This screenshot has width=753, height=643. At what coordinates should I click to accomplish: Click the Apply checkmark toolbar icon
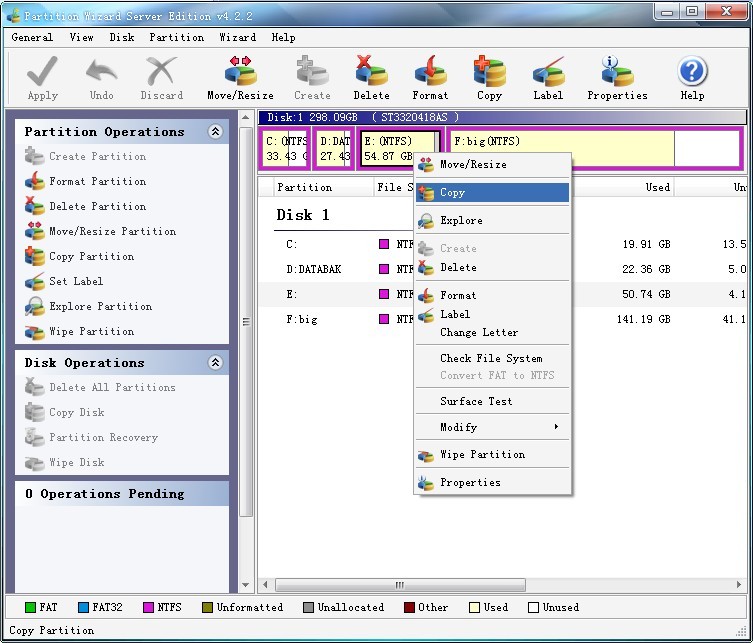pos(43,78)
